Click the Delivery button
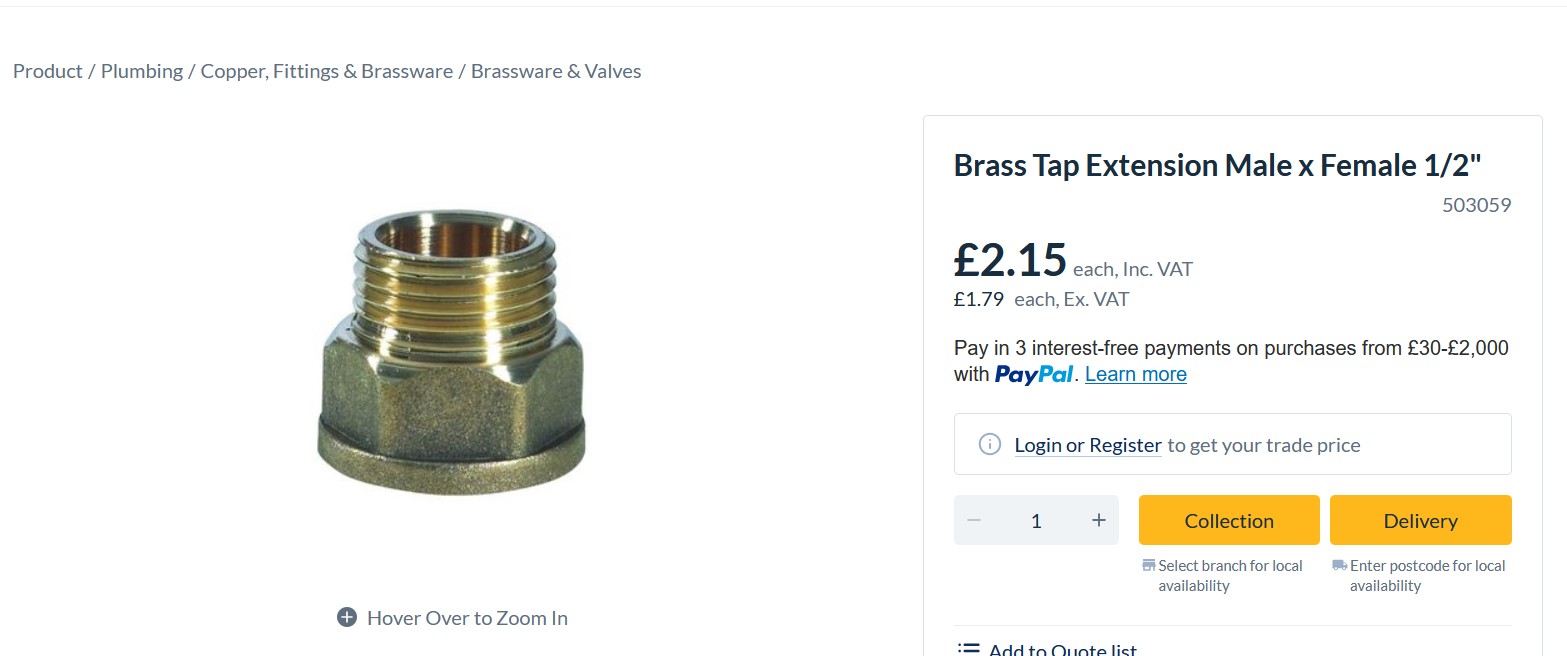 point(1420,520)
